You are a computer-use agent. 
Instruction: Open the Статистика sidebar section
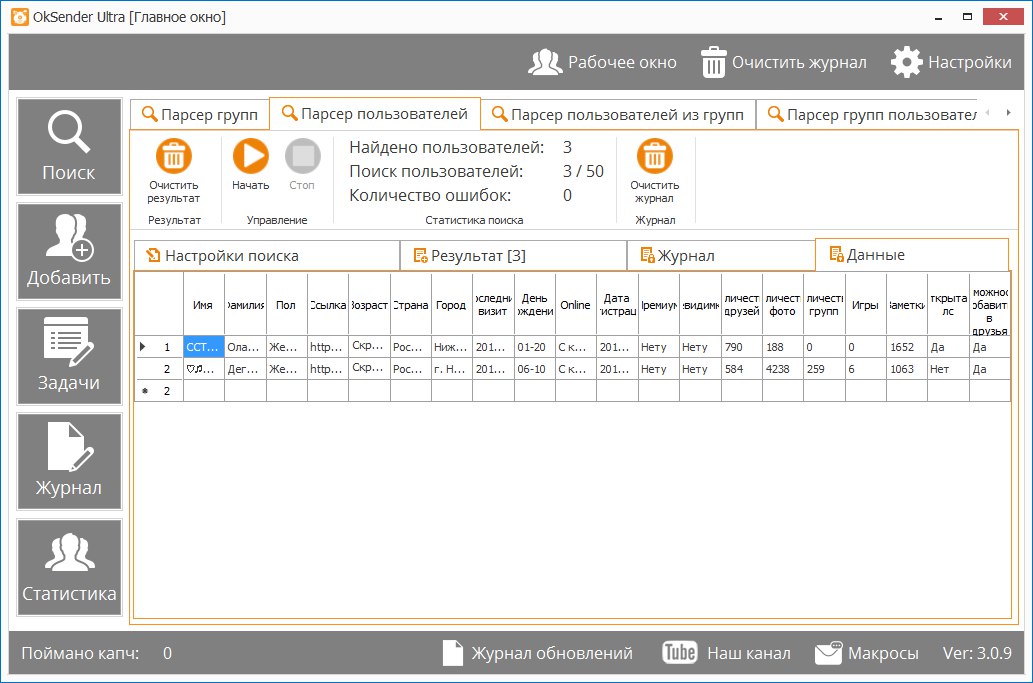[x=69, y=567]
